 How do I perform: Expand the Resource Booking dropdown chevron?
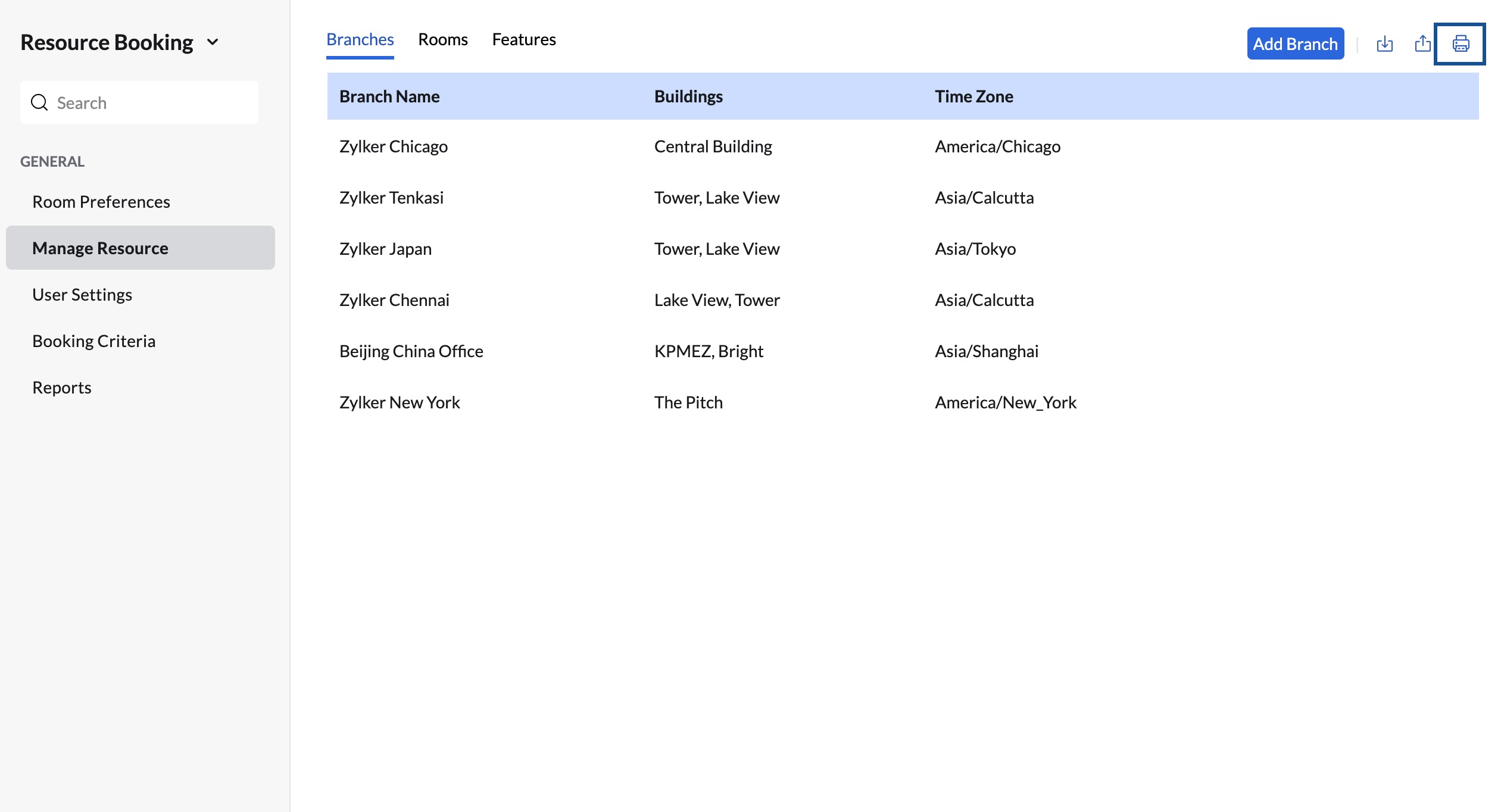point(213,42)
